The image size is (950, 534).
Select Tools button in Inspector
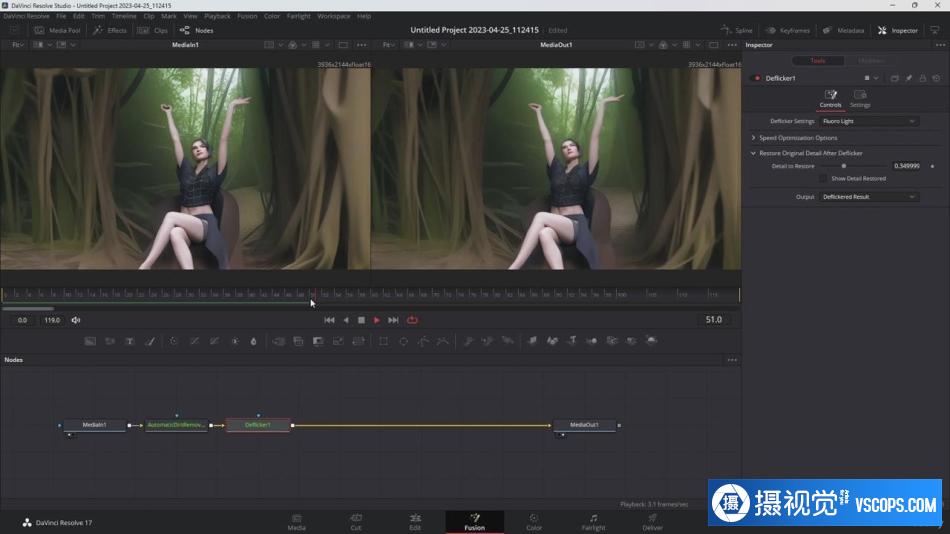coord(818,61)
